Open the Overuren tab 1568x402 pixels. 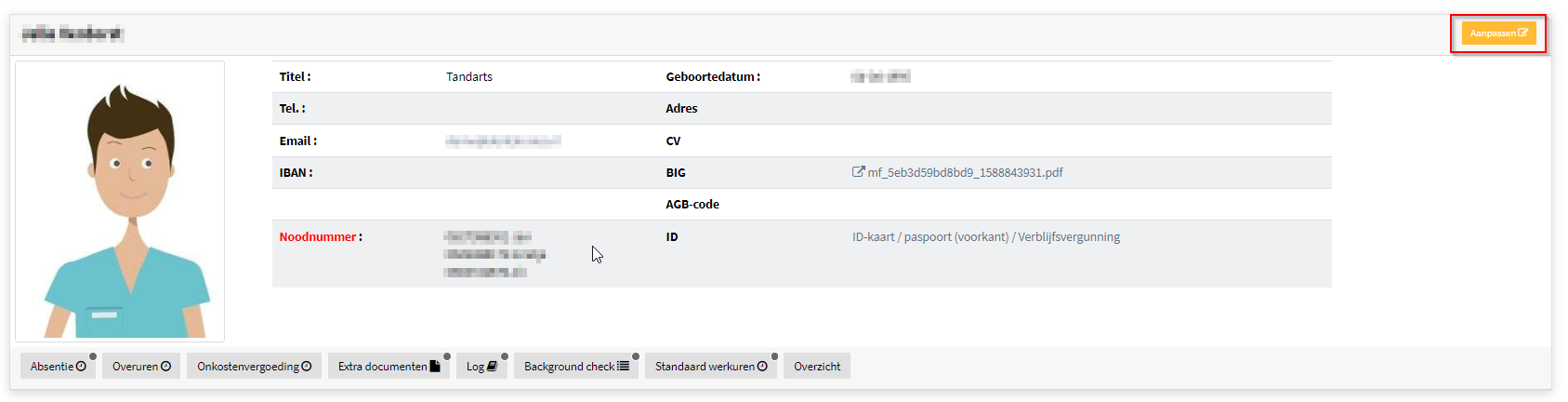[141, 367]
